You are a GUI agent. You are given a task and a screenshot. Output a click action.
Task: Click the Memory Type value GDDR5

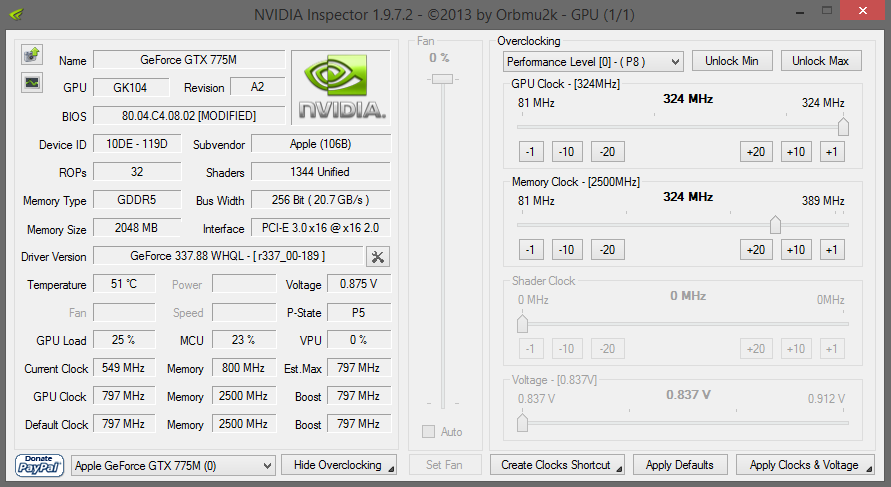click(x=137, y=199)
